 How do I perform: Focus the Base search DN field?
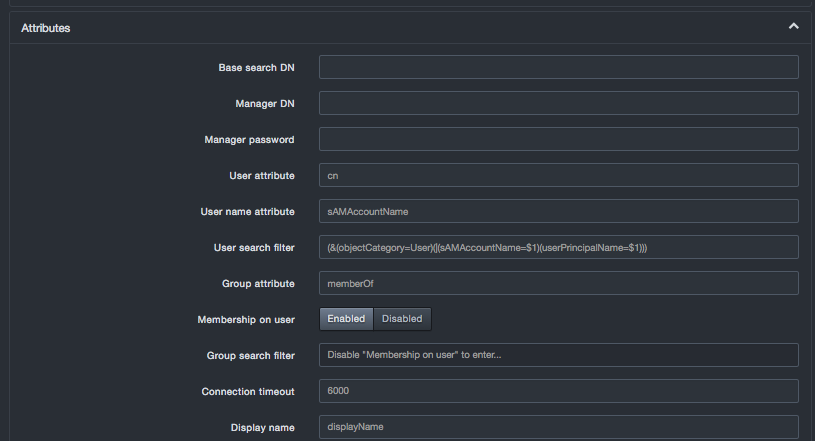point(558,67)
